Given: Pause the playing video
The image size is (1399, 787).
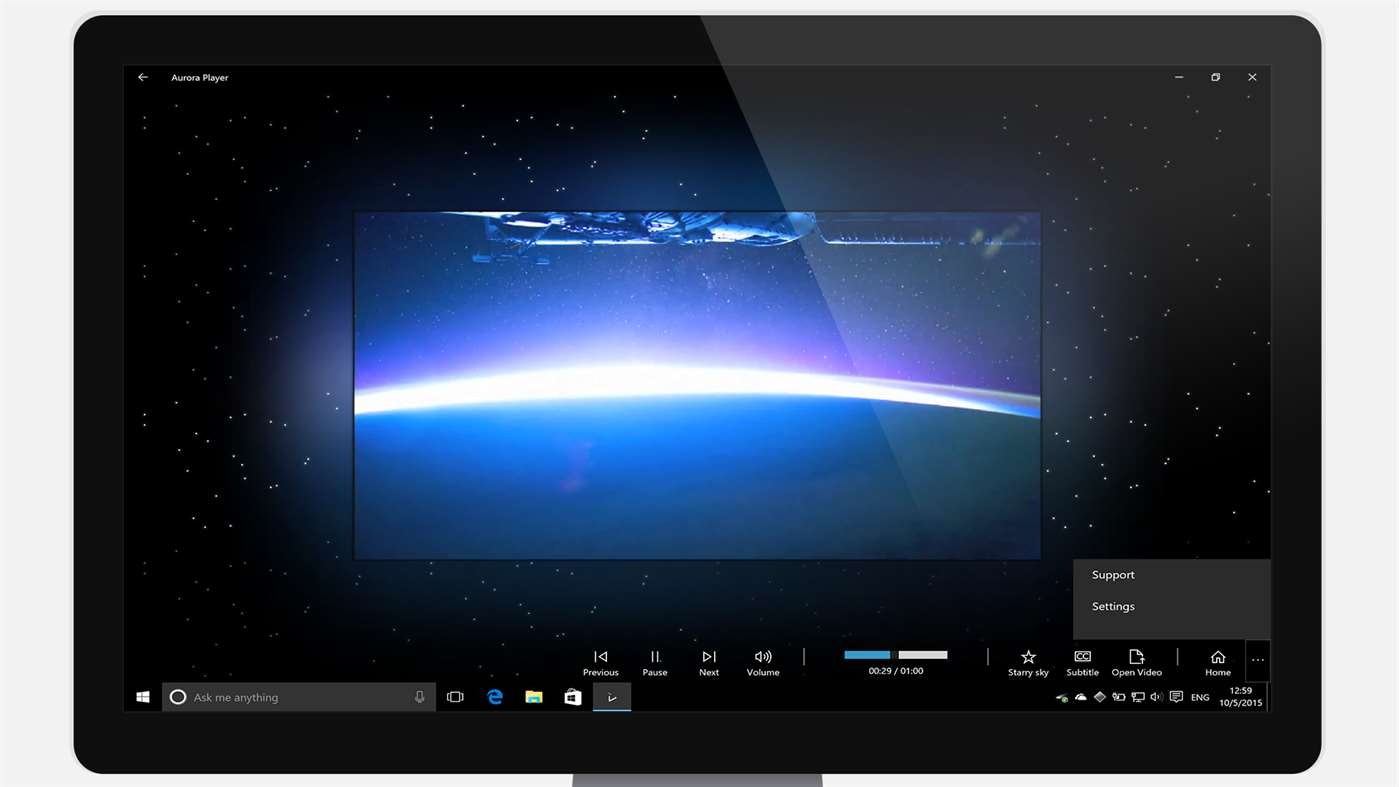Looking at the screenshot, I should click(655, 663).
